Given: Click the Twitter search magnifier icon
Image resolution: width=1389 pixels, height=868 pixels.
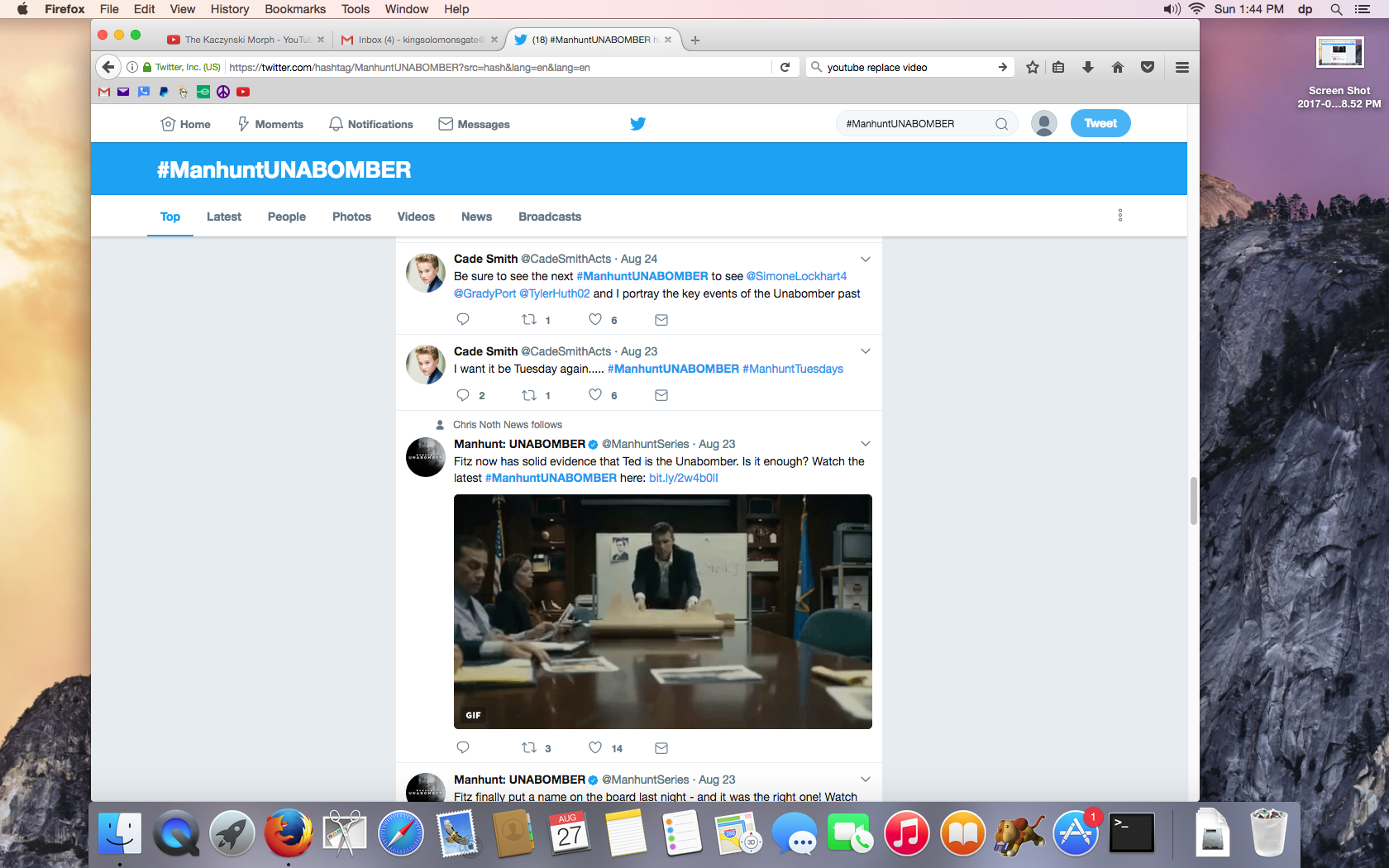Looking at the screenshot, I should click(x=1001, y=124).
